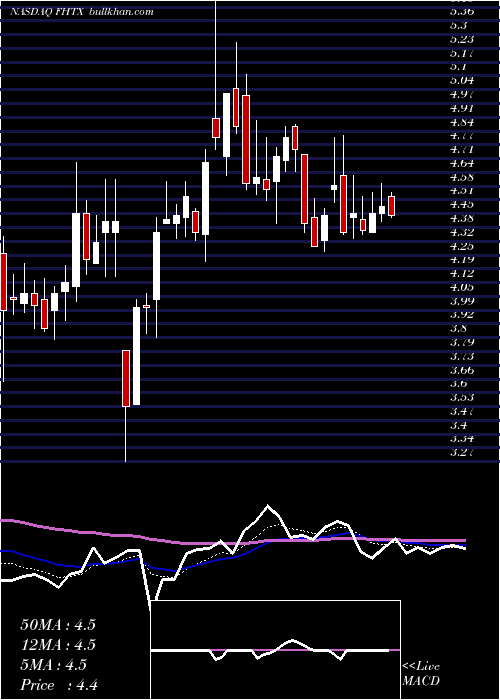Click the Price : 4.4 readout
500x700 pixels.
click(x=59, y=685)
